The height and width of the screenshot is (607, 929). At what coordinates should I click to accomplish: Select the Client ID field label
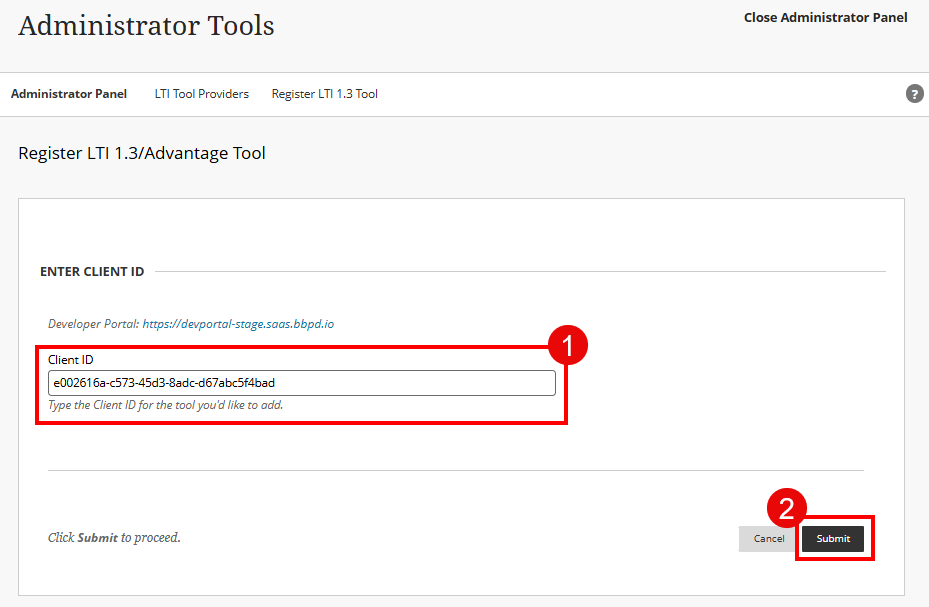coord(69,360)
